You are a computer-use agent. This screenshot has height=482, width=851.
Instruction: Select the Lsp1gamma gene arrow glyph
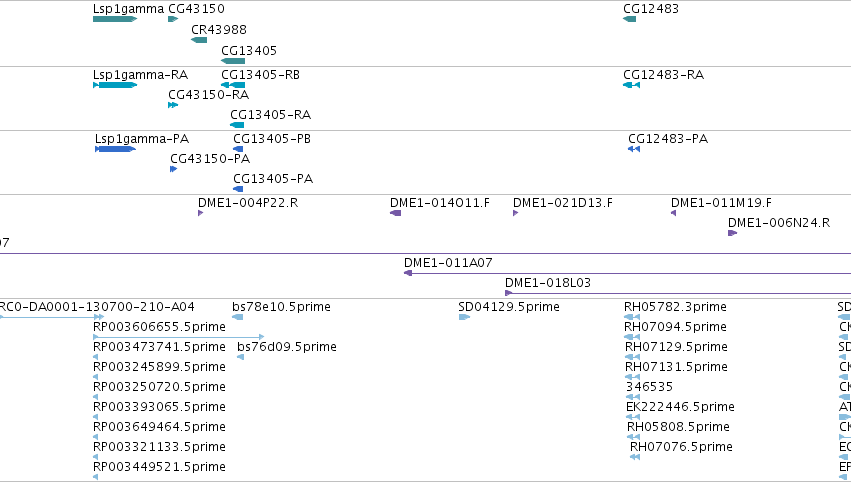pyautogui.click(x=115, y=19)
